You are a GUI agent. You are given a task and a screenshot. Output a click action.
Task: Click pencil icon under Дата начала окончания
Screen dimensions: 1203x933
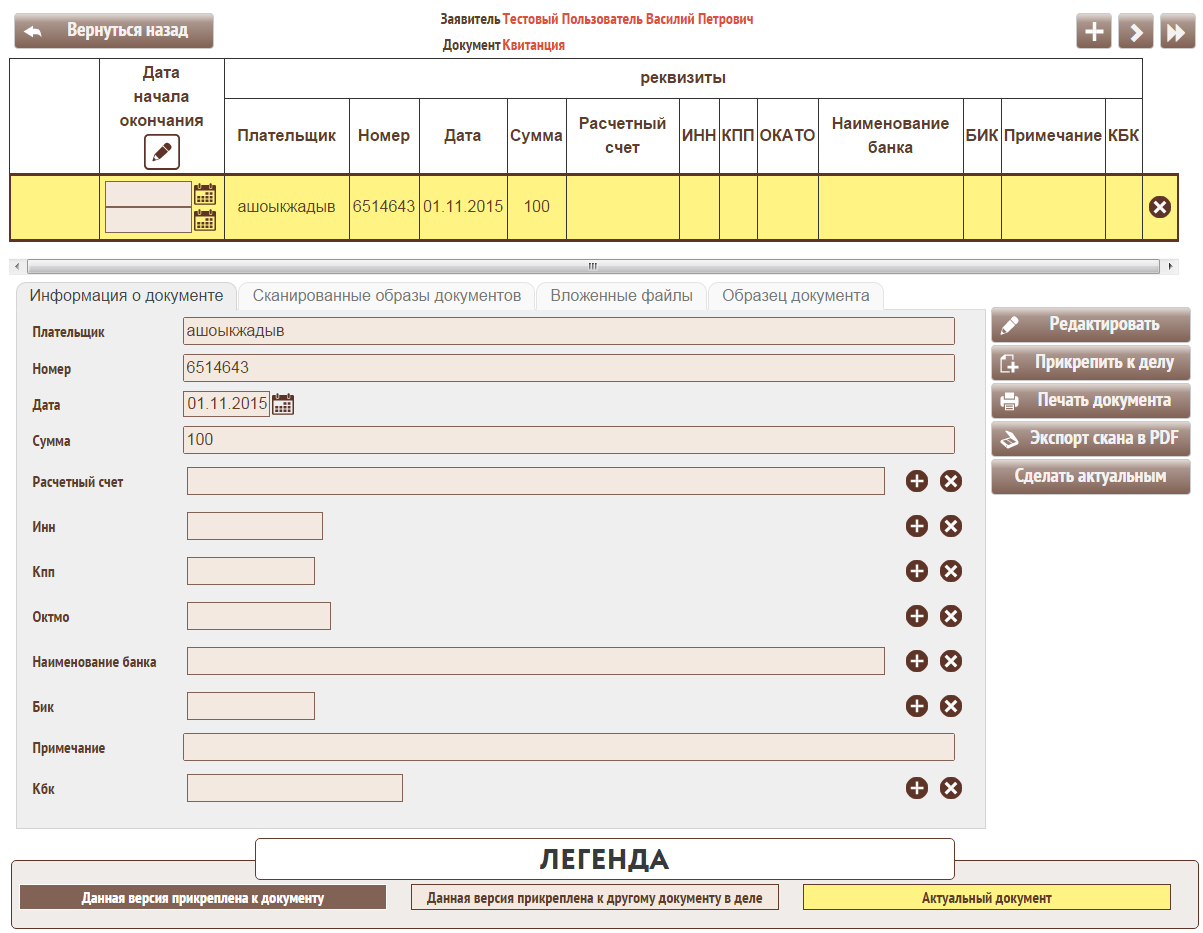[161, 153]
